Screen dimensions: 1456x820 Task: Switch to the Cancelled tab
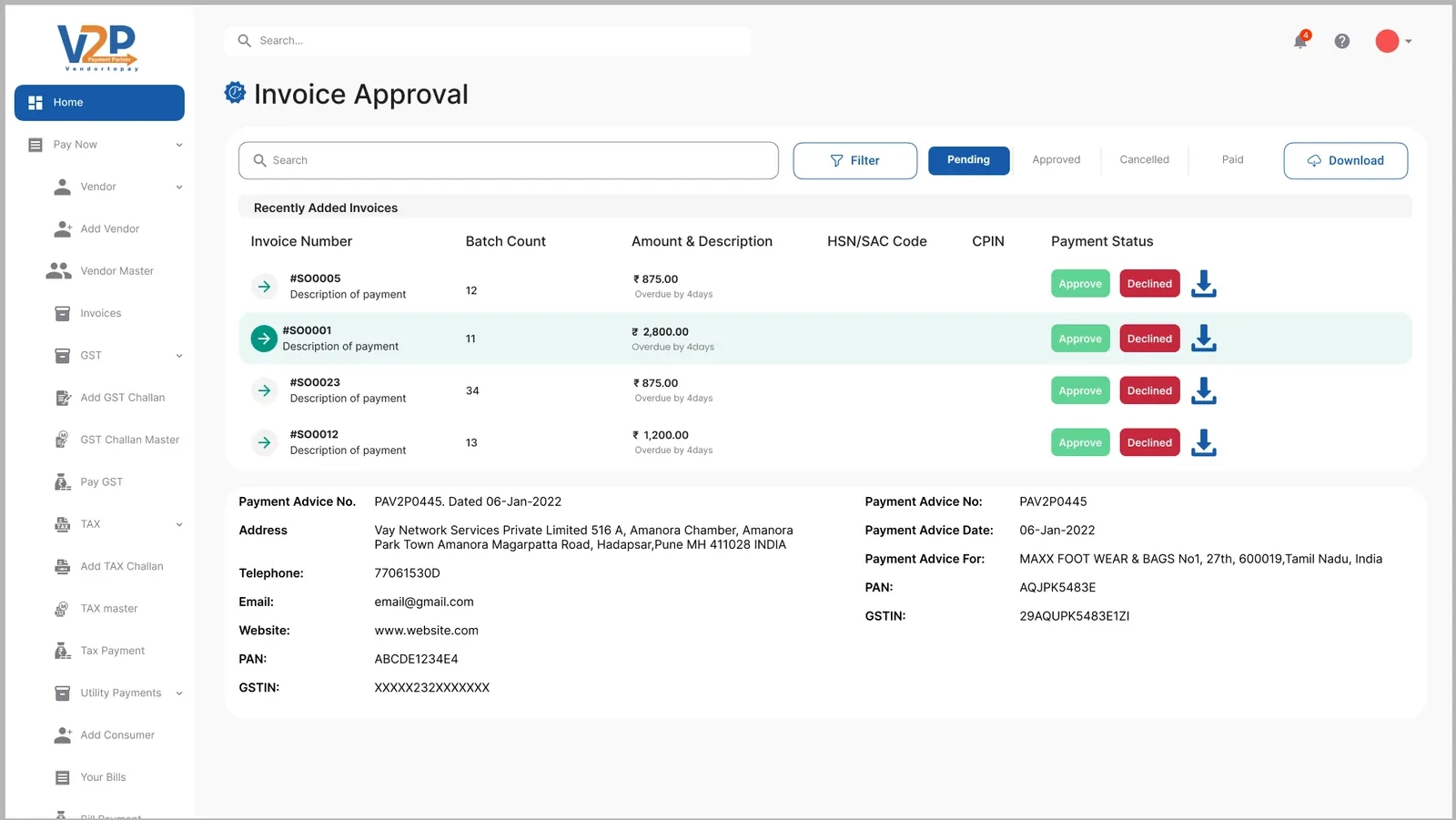[x=1144, y=160]
